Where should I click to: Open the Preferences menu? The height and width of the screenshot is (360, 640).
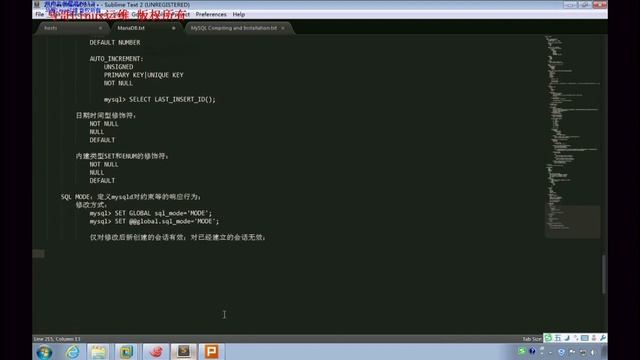[211, 14]
